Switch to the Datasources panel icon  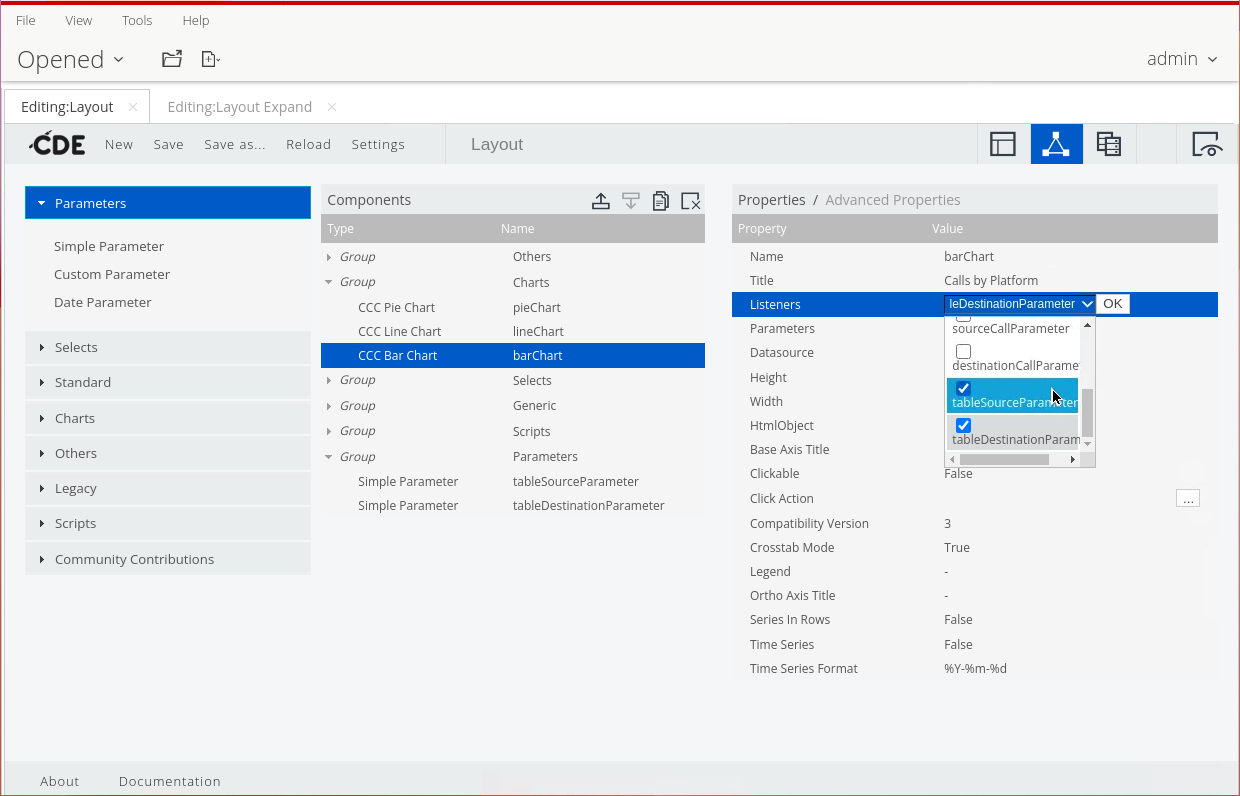click(x=1108, y=144)
